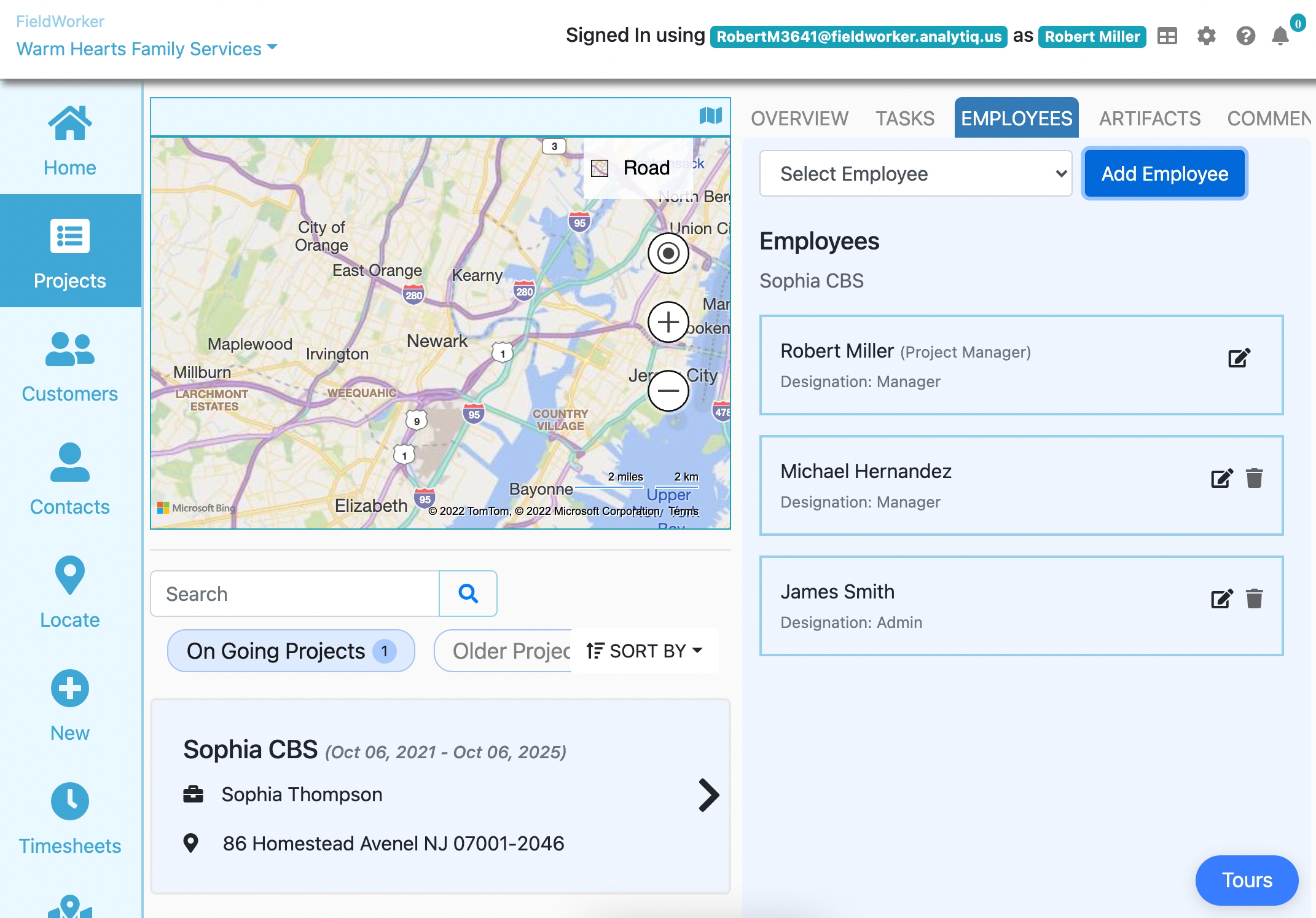
Task: Open the settings gear
Action: point(1206,36)
